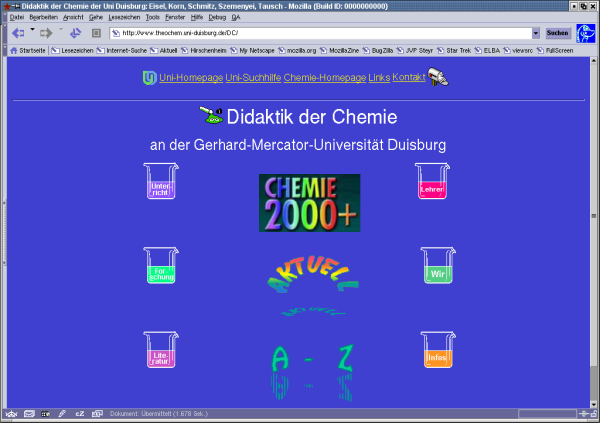This screenshot has height=423, width=600.
Task: Open the JVP Steyr bookmark
Action: (415, 51)
